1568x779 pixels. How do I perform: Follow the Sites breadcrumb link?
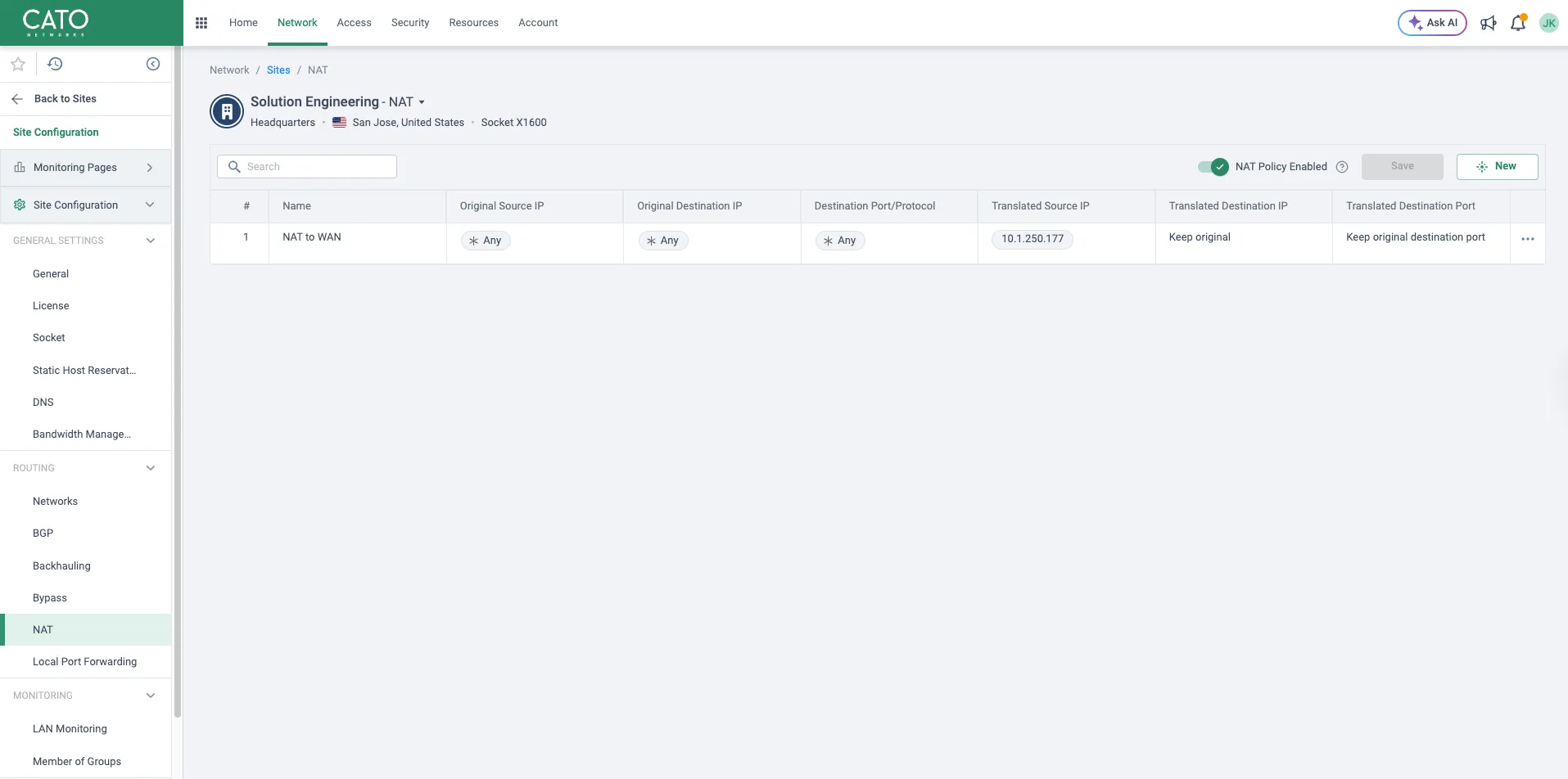[278, 70]
